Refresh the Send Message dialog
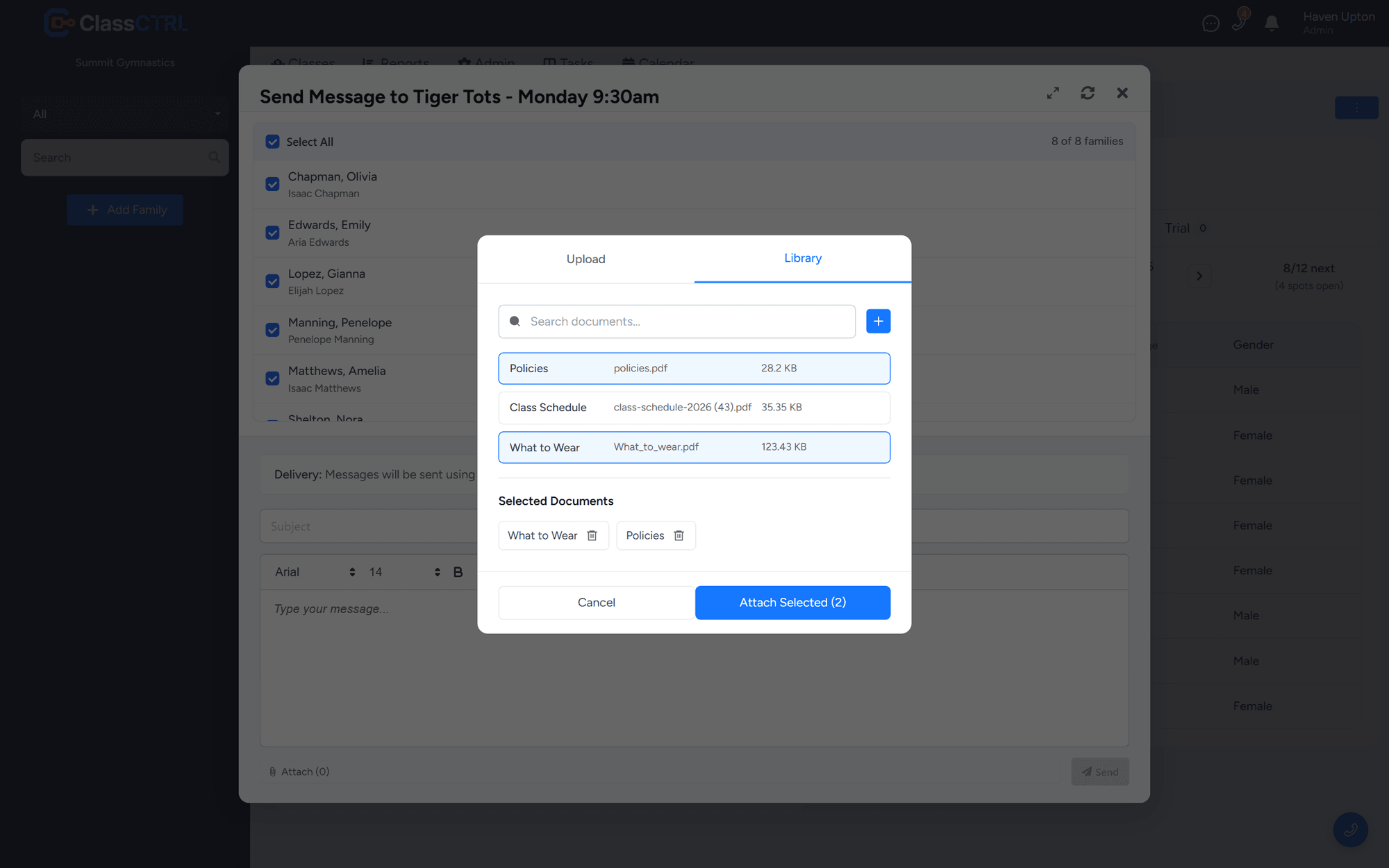Screen dimensions: 1389x868 pyautogui.click(x=1088, y=93)
